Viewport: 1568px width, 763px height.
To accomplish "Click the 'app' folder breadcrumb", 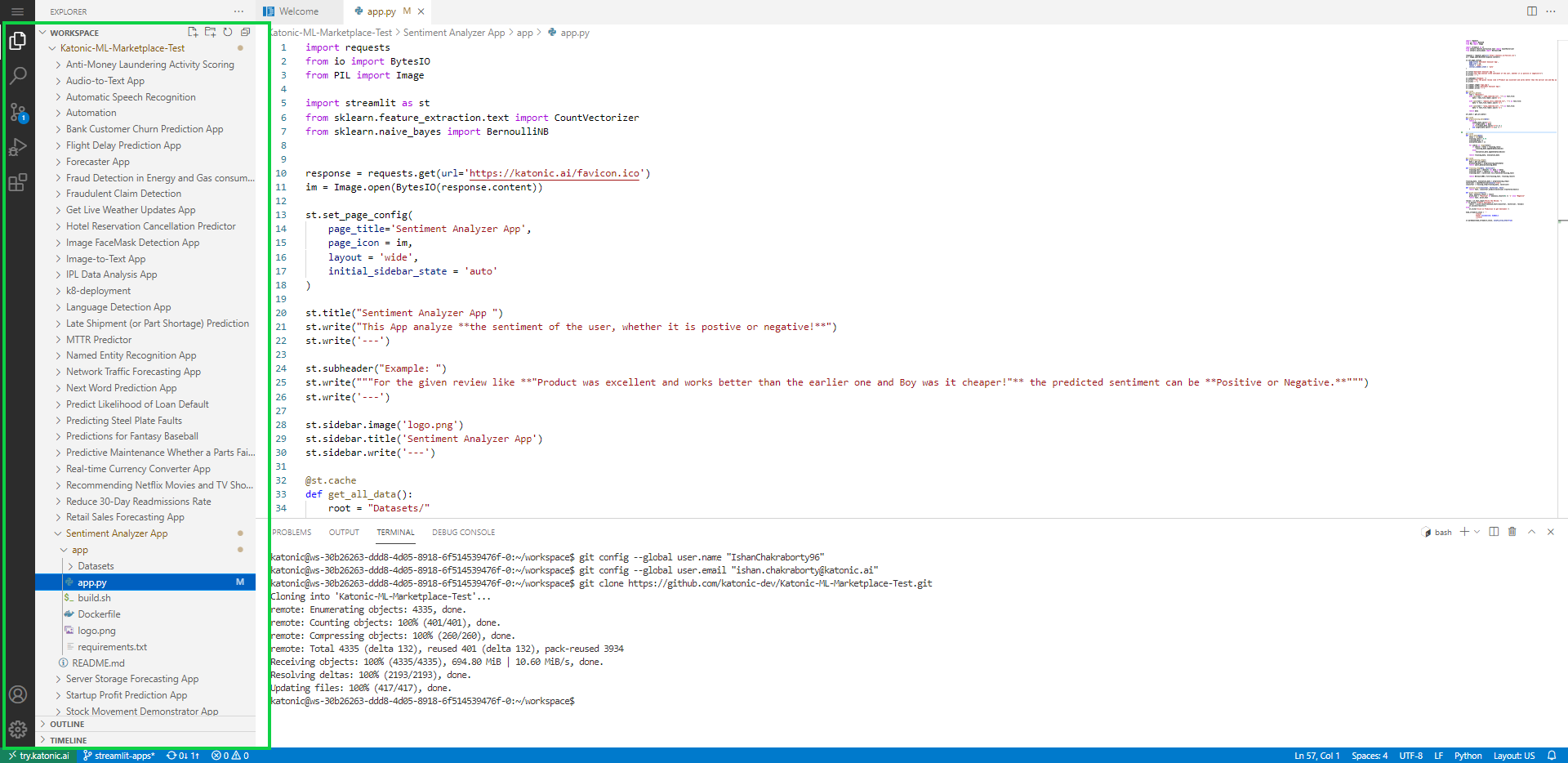I will [x=524, y=33].
